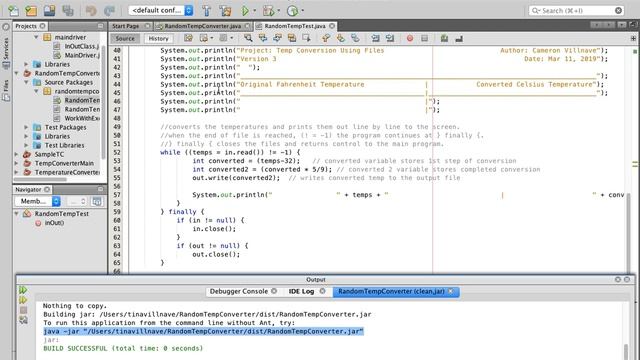The width and height of the screenshot is (640, 360).
Task: Click the Debug Project icon
Action: pyautogui.click(x=268, y=11)
